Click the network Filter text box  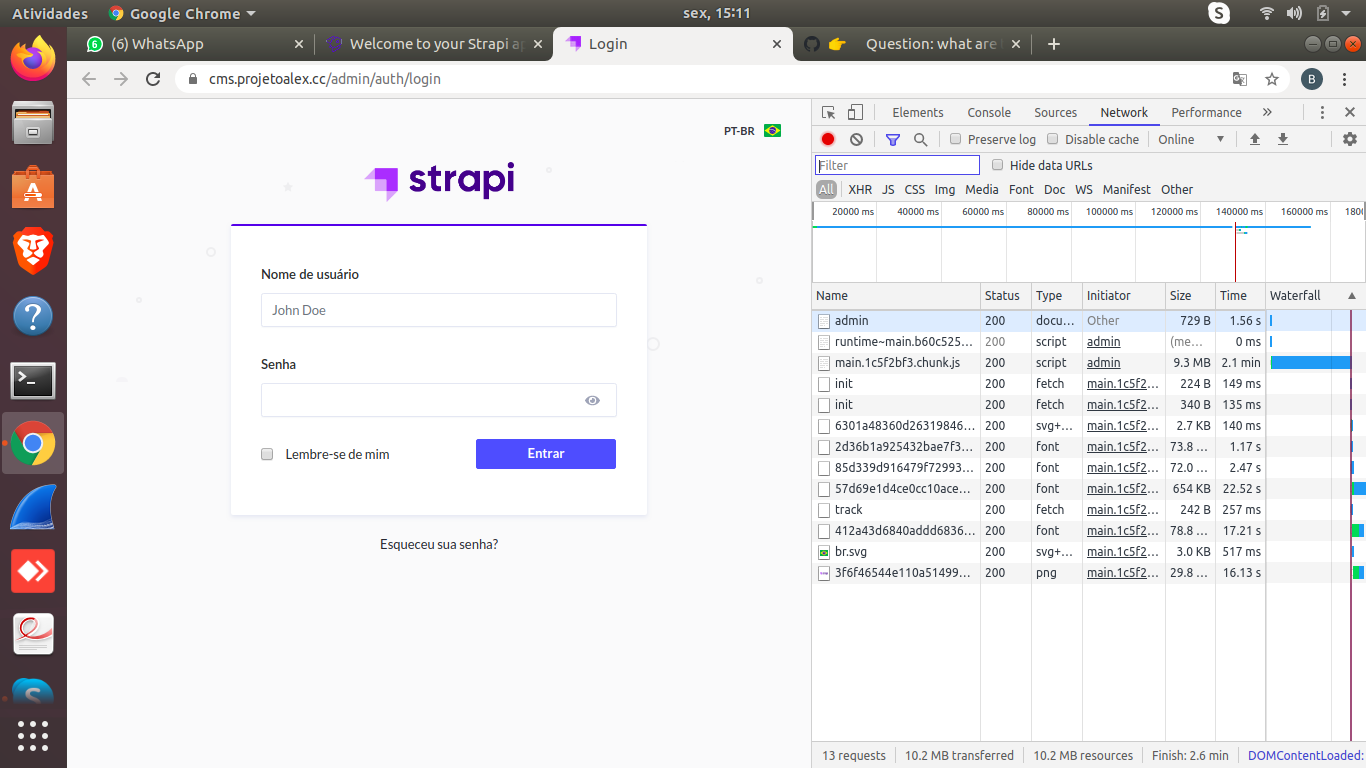click(897, 165)
